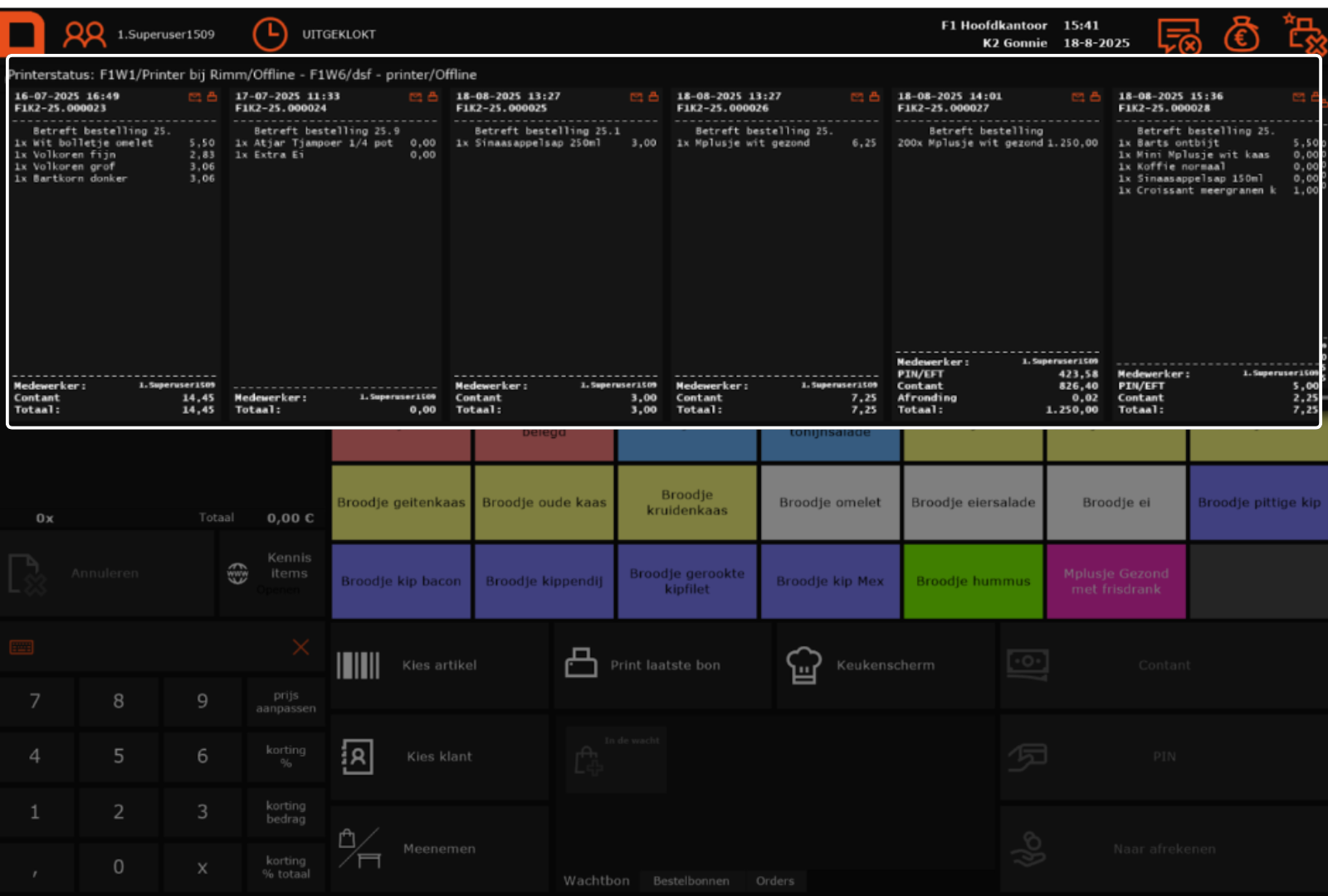Image resolution: width=1328 pixels, height=896 pixels.
Task: Toggle the Meenemen takeaway option
Action: [x=440, y=848]
